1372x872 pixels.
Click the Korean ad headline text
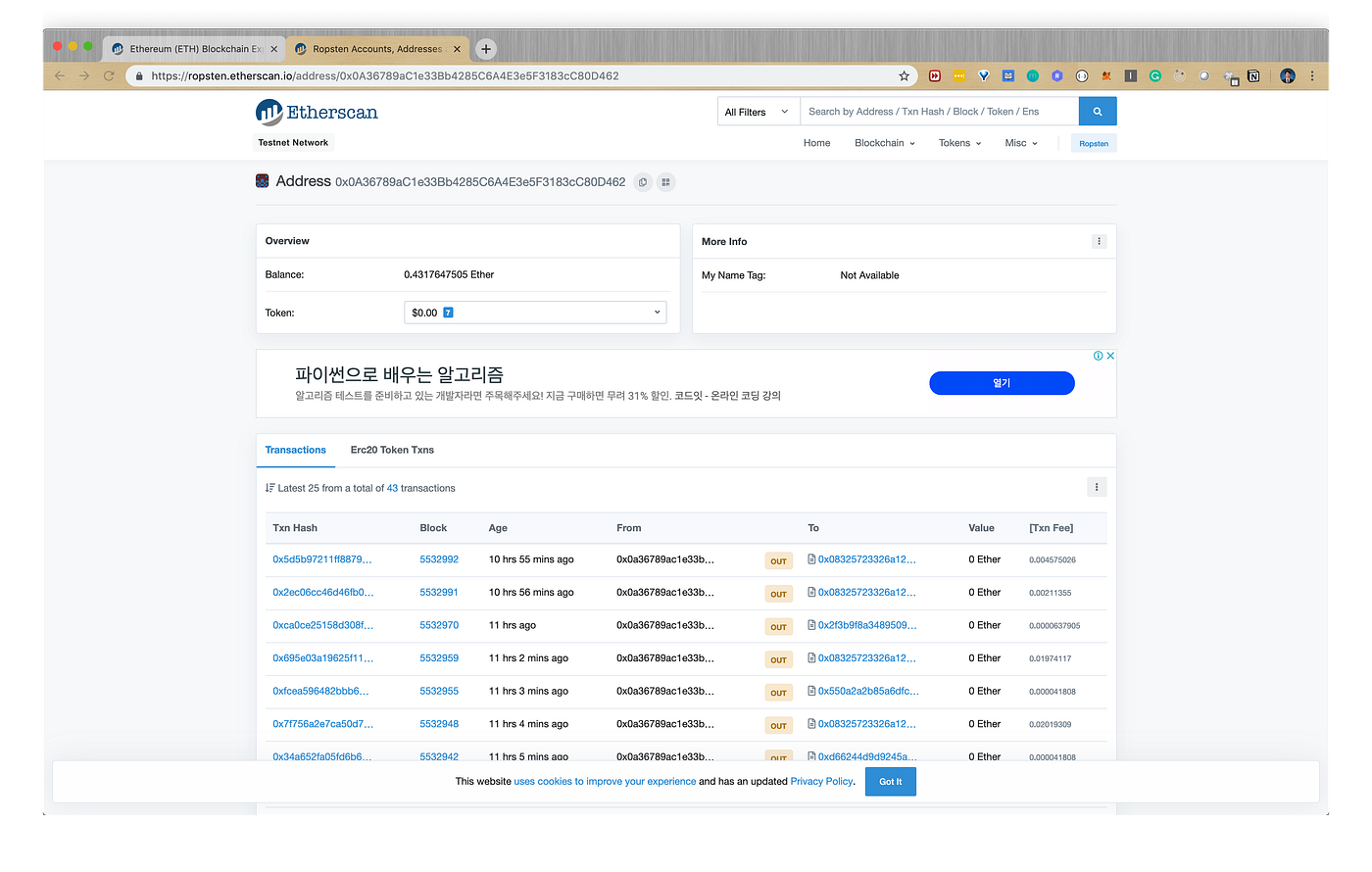point(399,374)
